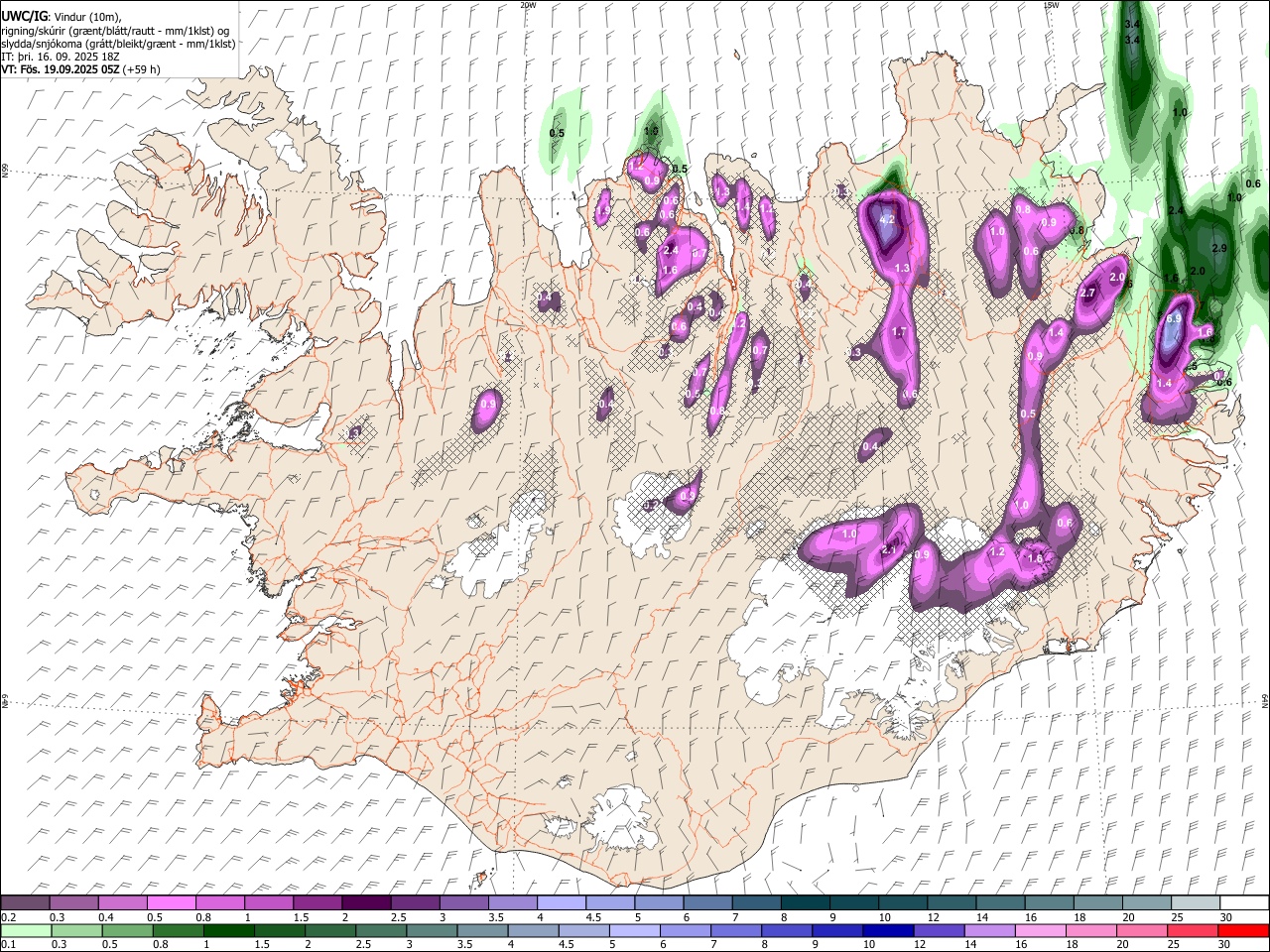The width and height of the screenshot is (1270, 952).
Task: Click the bright red swatch after 30 in lower legend row
Action: tap(1243, 931)
